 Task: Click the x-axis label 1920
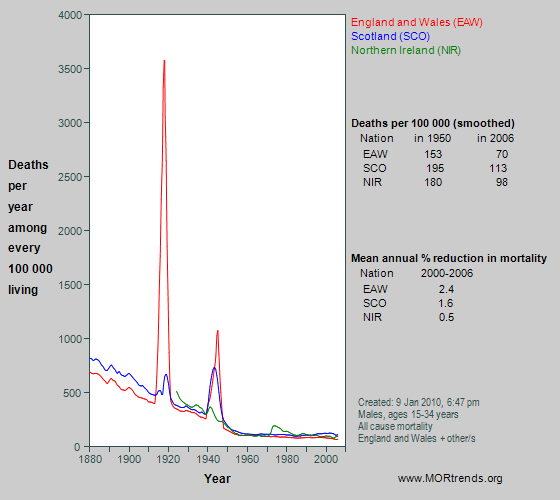pos(169,459)
